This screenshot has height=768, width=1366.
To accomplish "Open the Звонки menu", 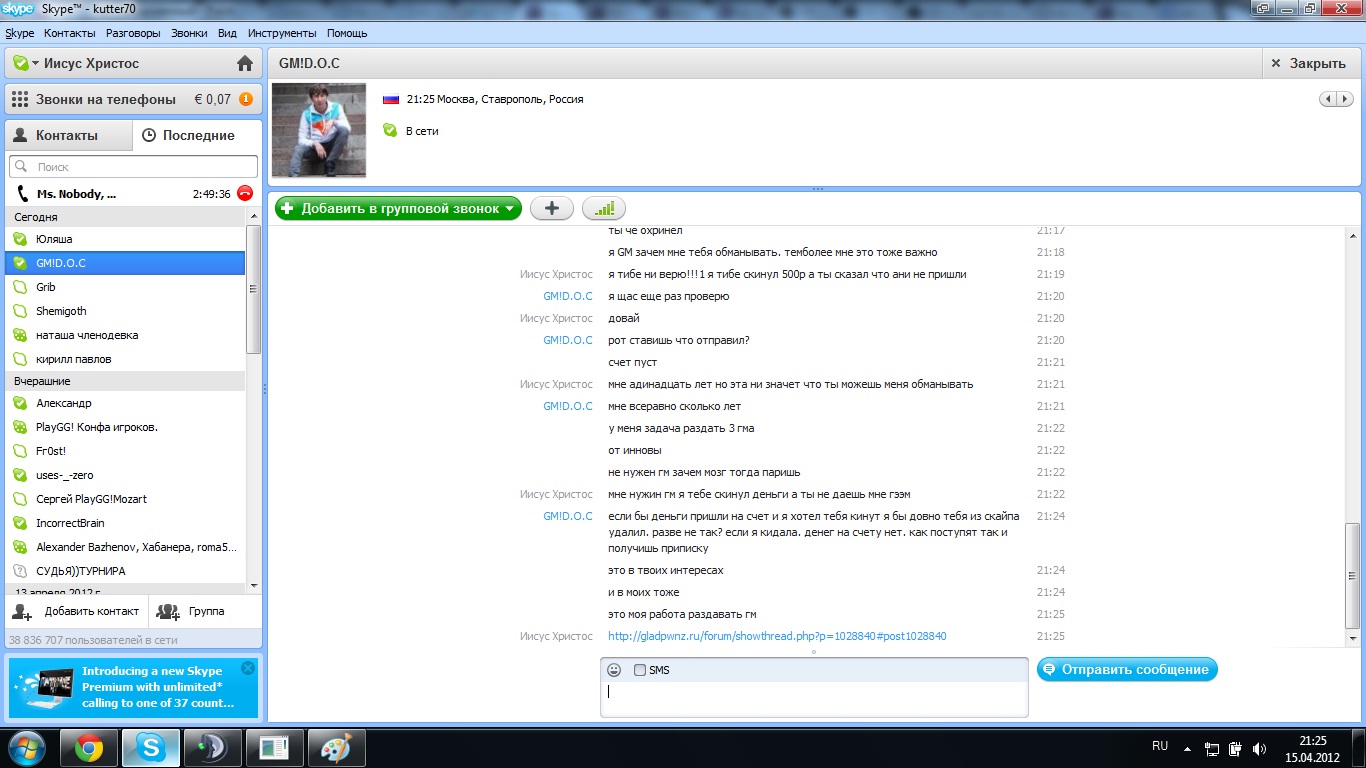I will [x=190, y=33].
